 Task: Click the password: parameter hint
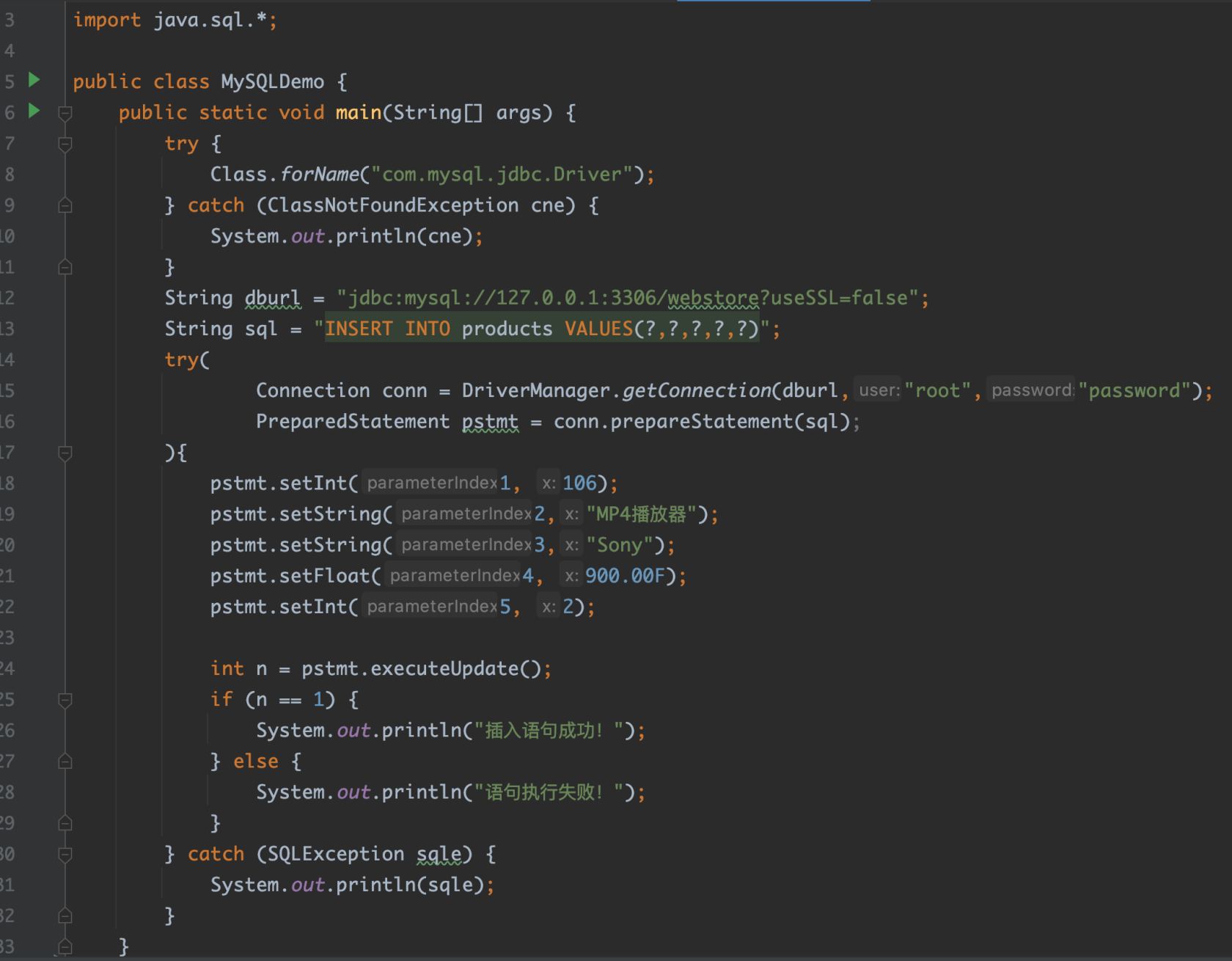pos(1032,390)
